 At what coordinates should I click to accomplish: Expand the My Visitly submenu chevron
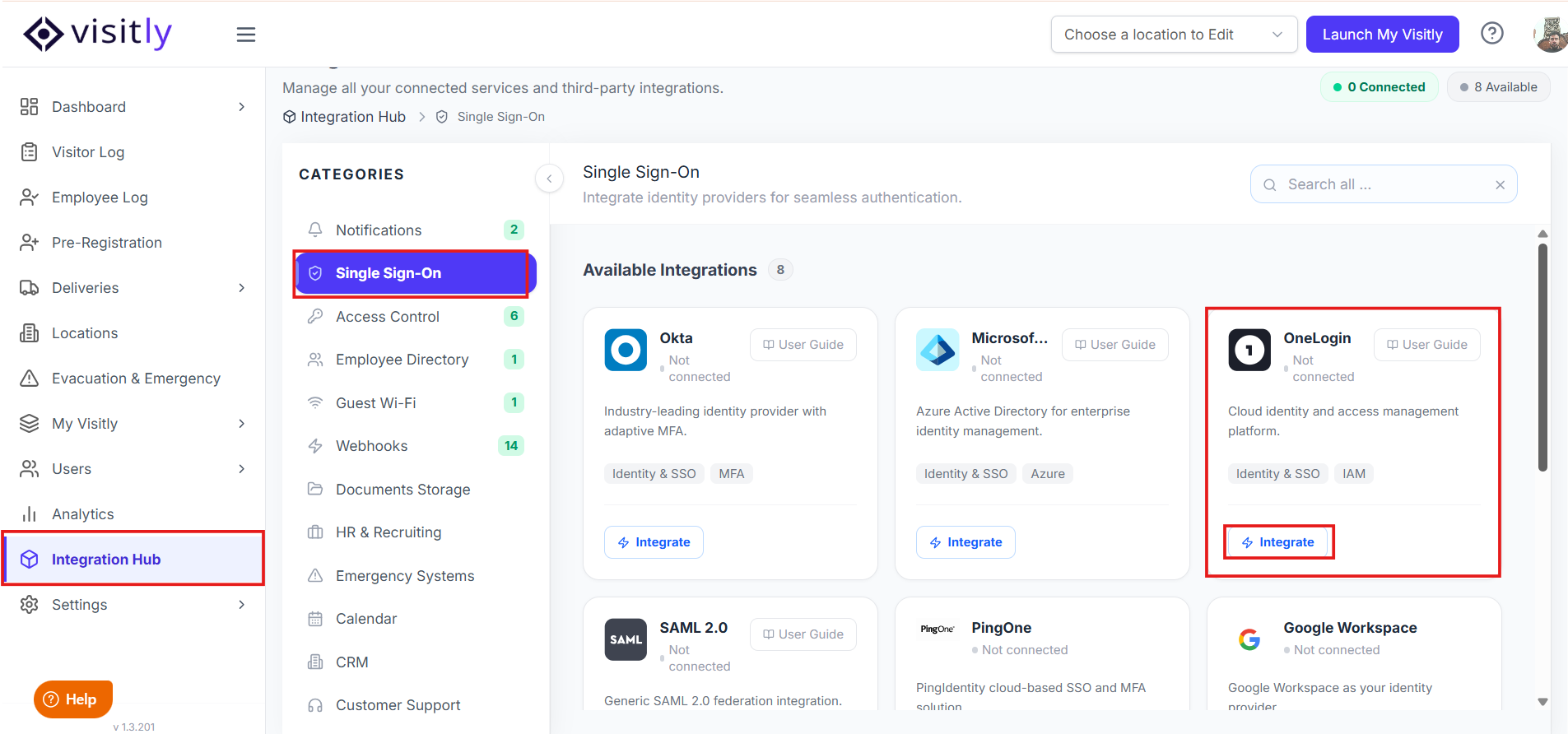click(x=241, y=424)
